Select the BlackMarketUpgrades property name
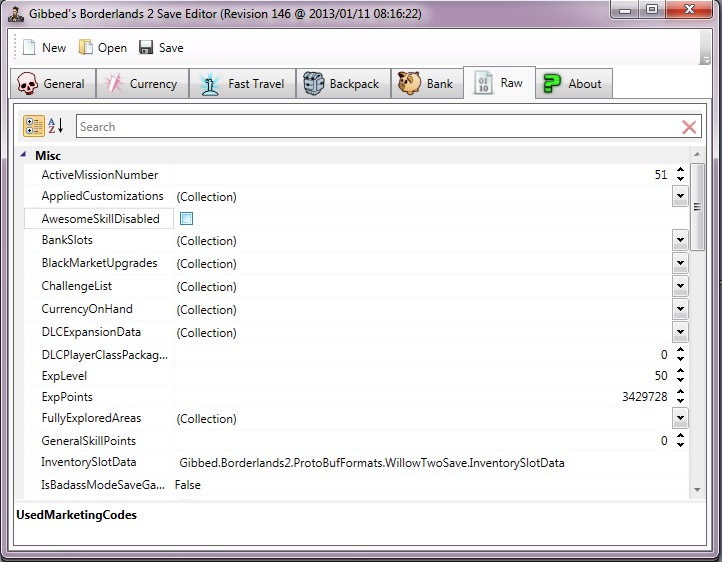The image size is (722, 562). [99, 263]
